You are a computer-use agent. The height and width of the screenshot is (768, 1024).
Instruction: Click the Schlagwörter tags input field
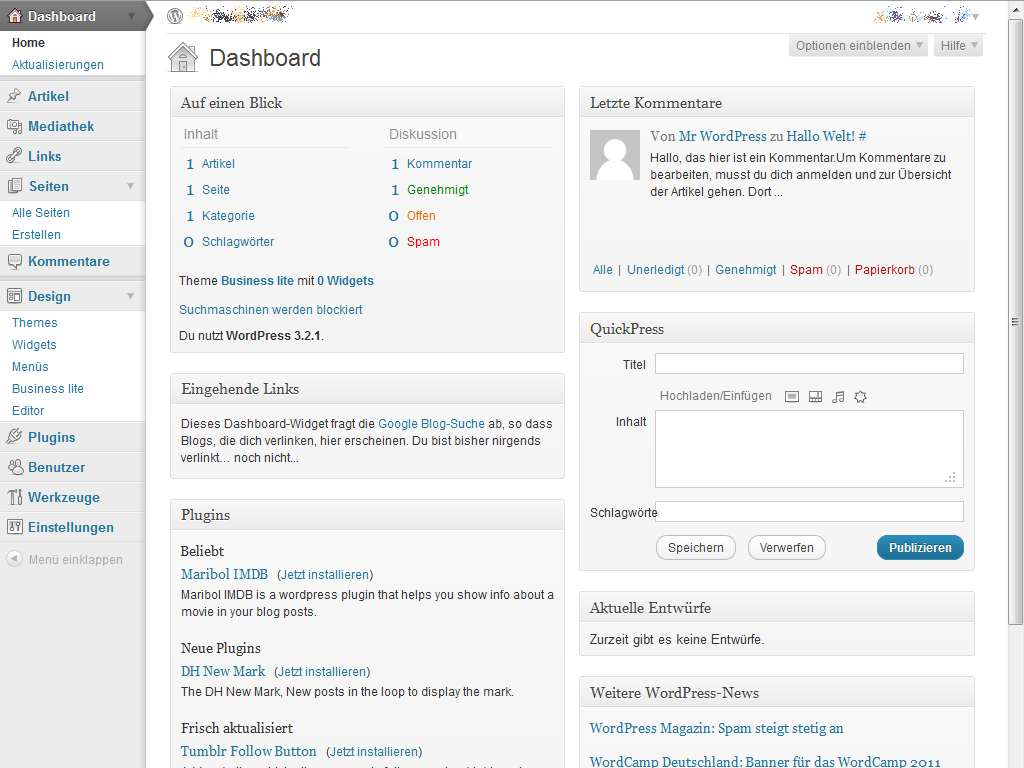(x=809, y=511)
